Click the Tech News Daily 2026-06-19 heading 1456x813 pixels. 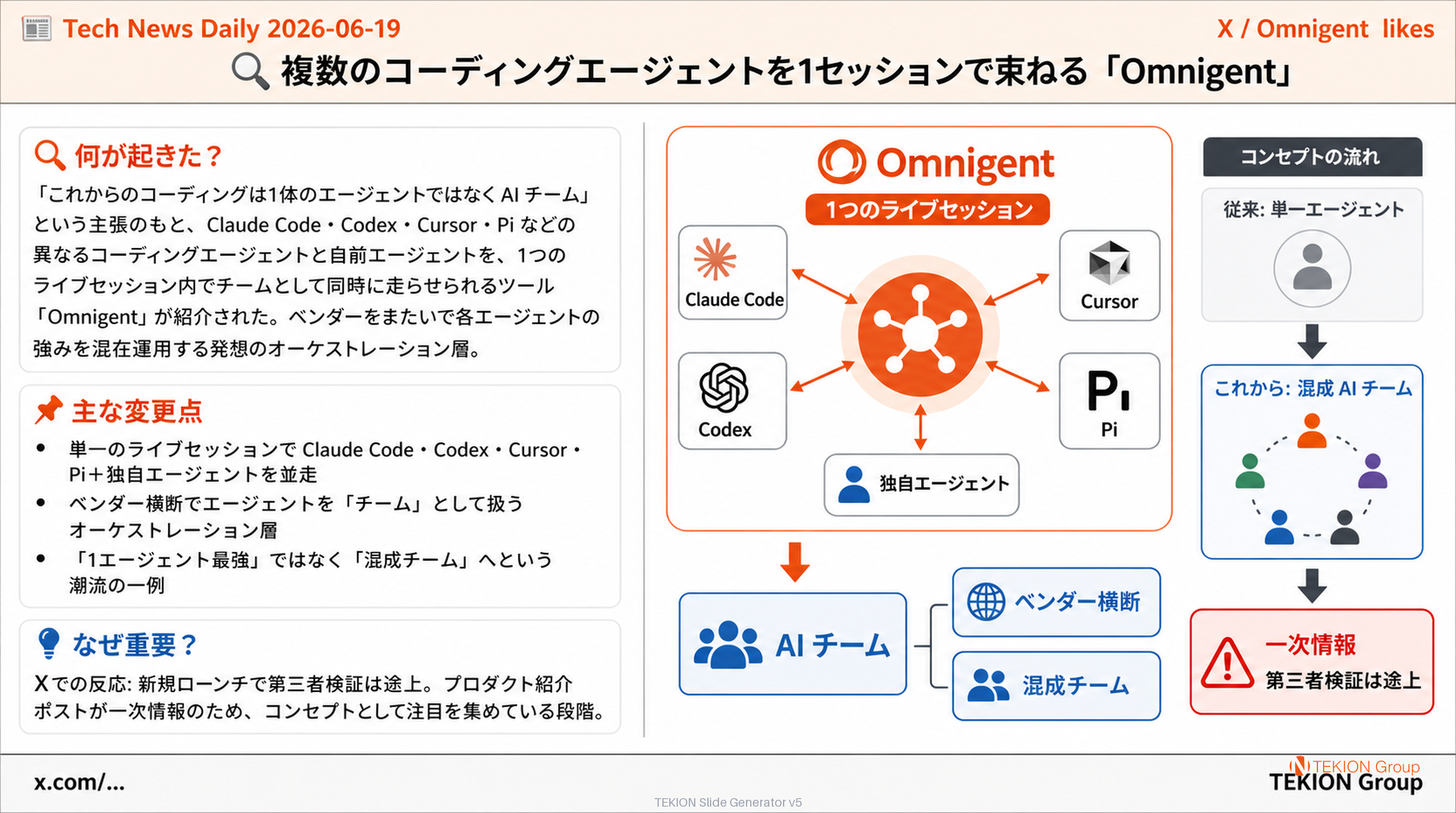(x=231, y=28)
